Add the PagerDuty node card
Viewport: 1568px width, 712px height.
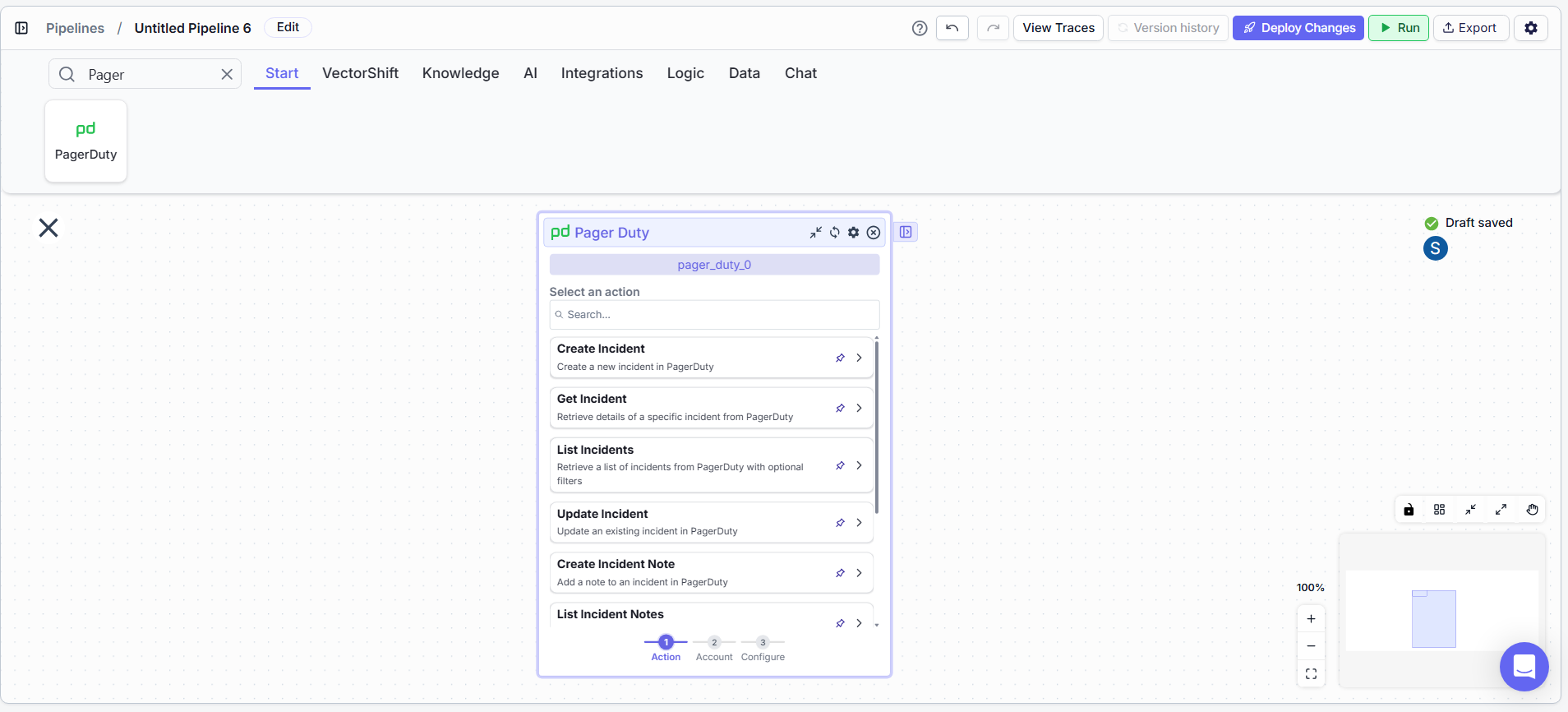point(85,141)
